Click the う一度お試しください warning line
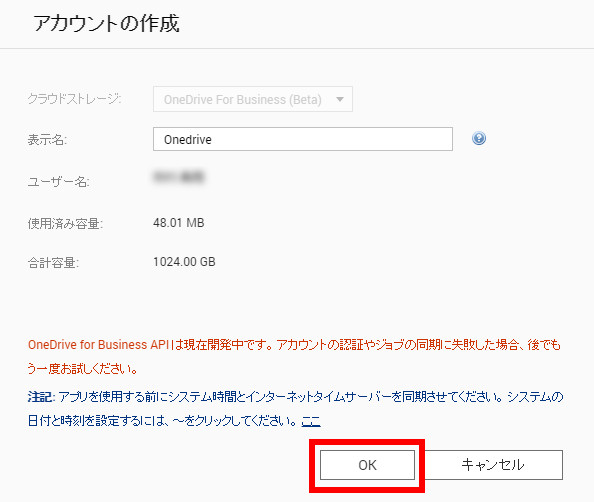Screen dimensions: 594x502 pyautogui.click(x=82, y=369)
